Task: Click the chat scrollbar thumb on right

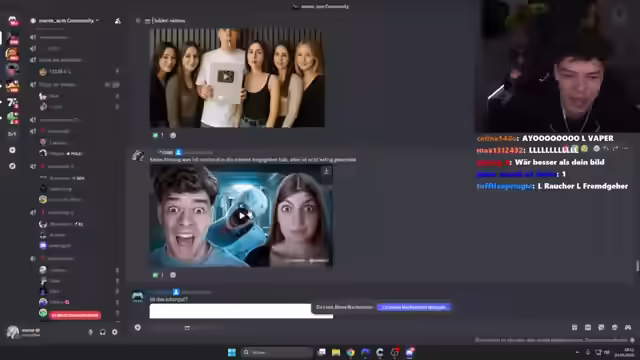Action: click(x=637, y=266)
